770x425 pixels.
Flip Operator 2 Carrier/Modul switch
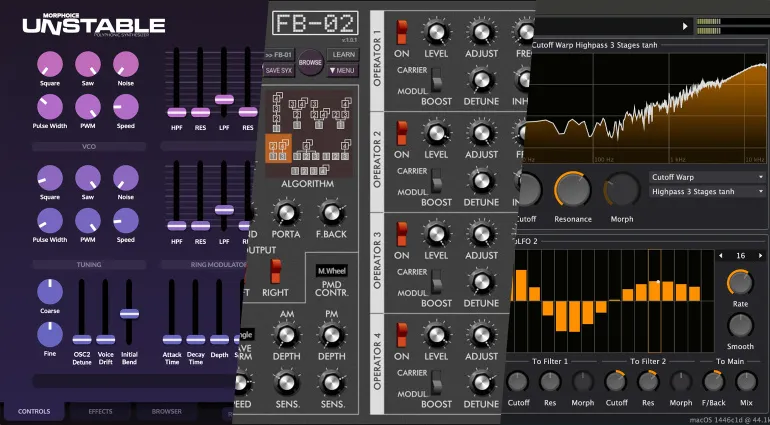pyautogui.click(x=436, y=181)
